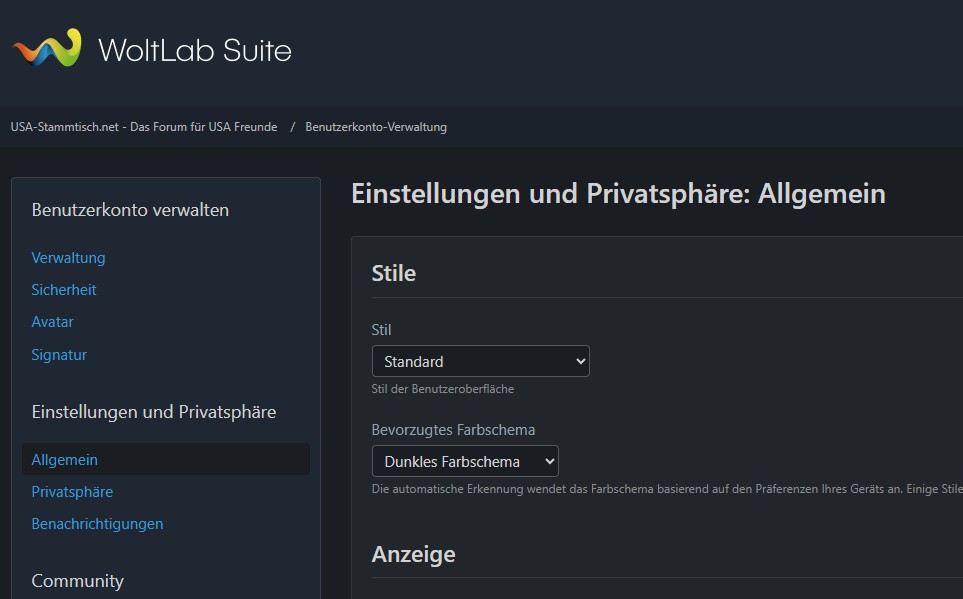Go to Benutzerkonto-Verwaltung breadcrumb
Viewport: 963px width, 599px height.
pos(376,127)
